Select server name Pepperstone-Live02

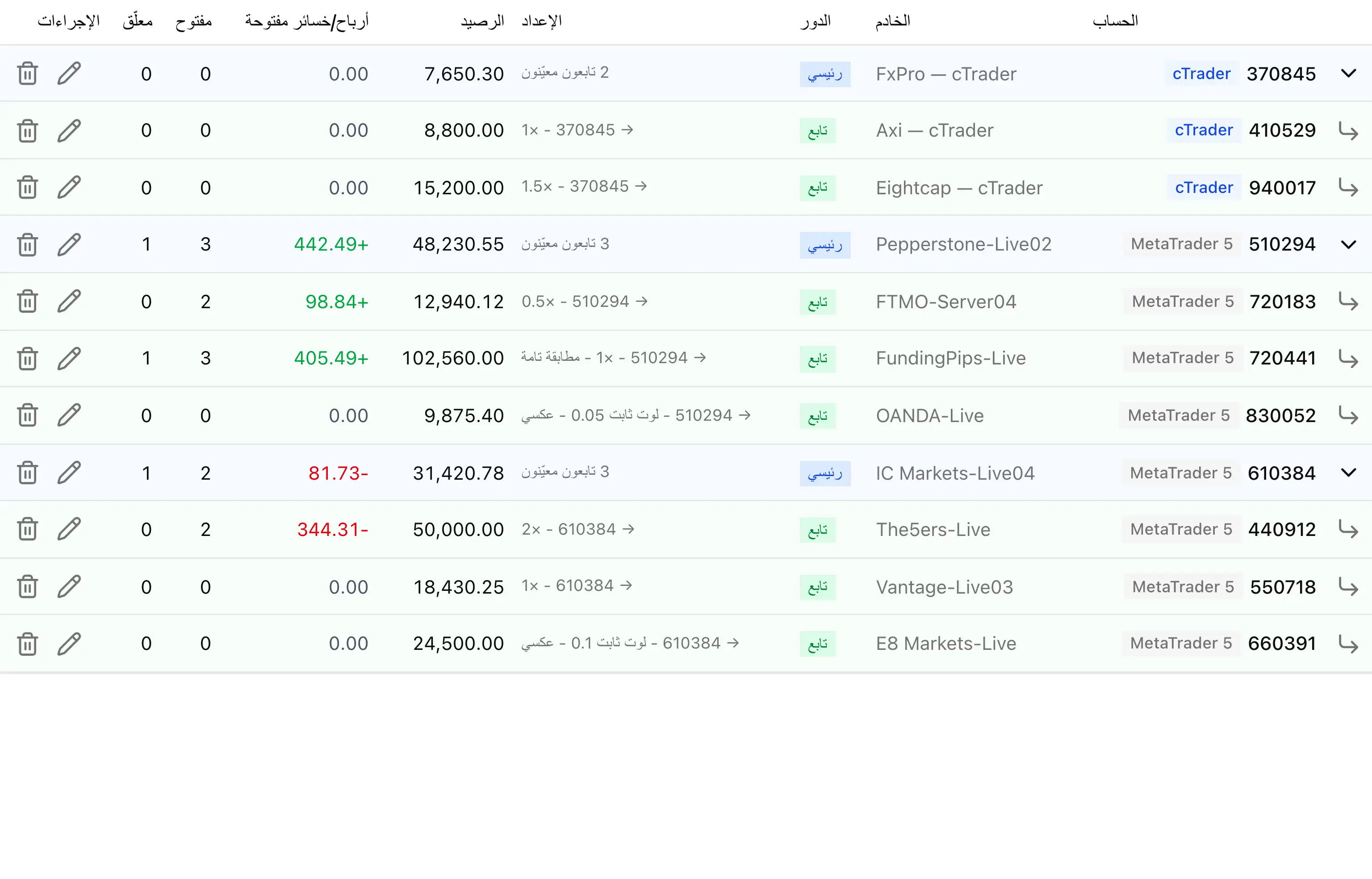coord(963,244)
